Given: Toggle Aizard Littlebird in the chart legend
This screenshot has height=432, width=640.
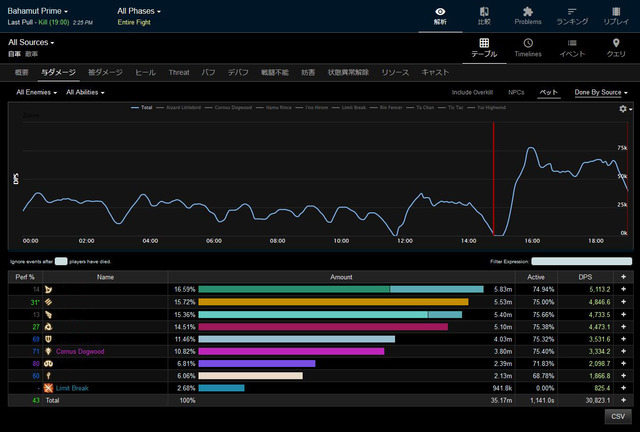Looking at the screenshot, I should pyautogui.click(x=178, y=108).
